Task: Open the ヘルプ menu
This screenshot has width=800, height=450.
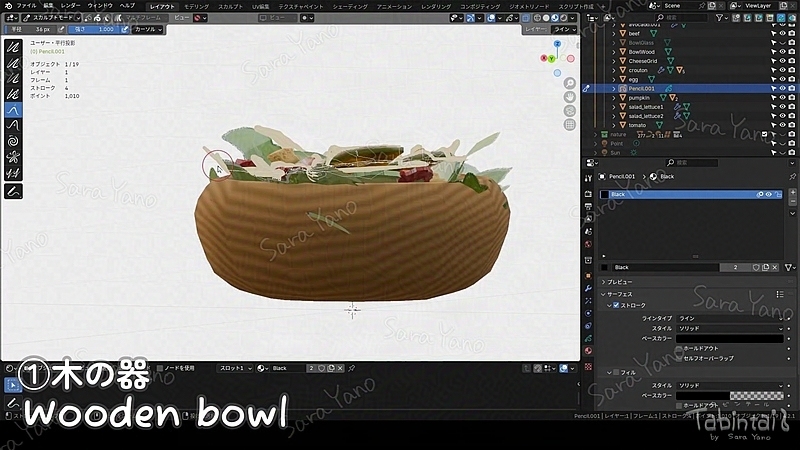Action: (127, 6)
